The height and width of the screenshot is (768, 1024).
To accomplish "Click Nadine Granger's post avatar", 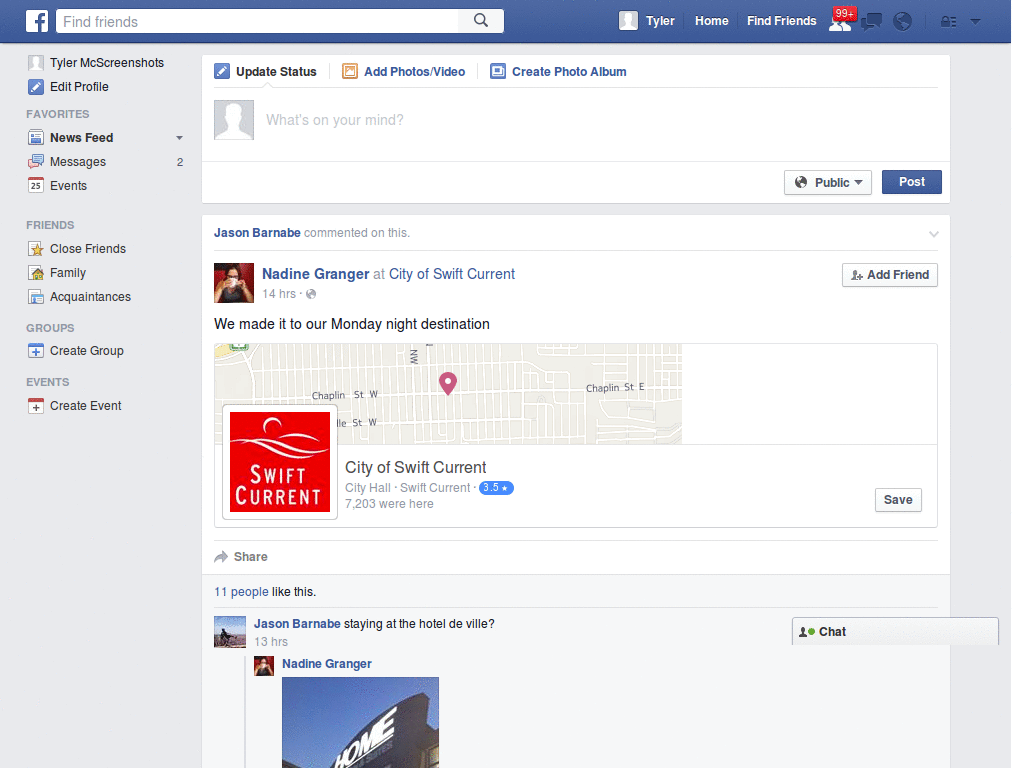I will coord(234,283).
